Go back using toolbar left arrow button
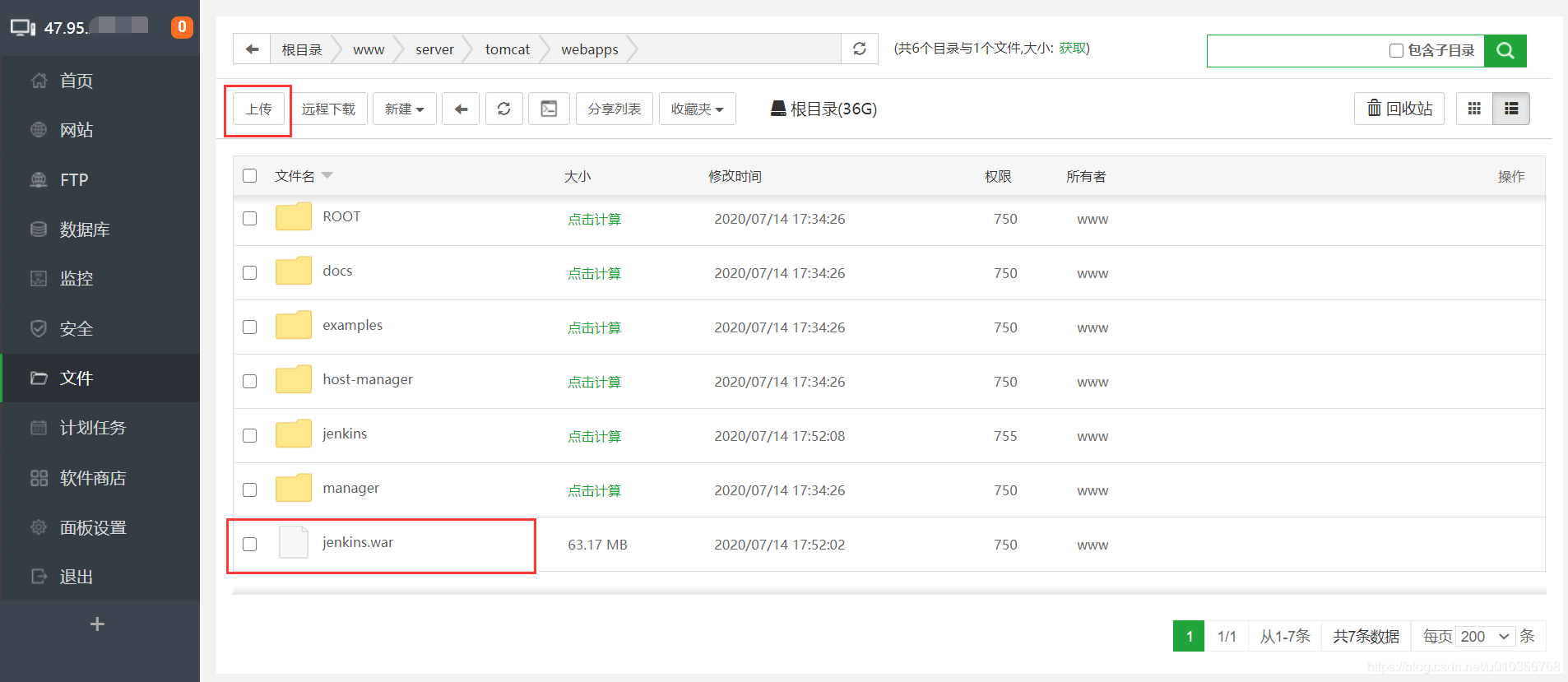Viewport: 1568px width, 682px height. [x=461, y=109]
